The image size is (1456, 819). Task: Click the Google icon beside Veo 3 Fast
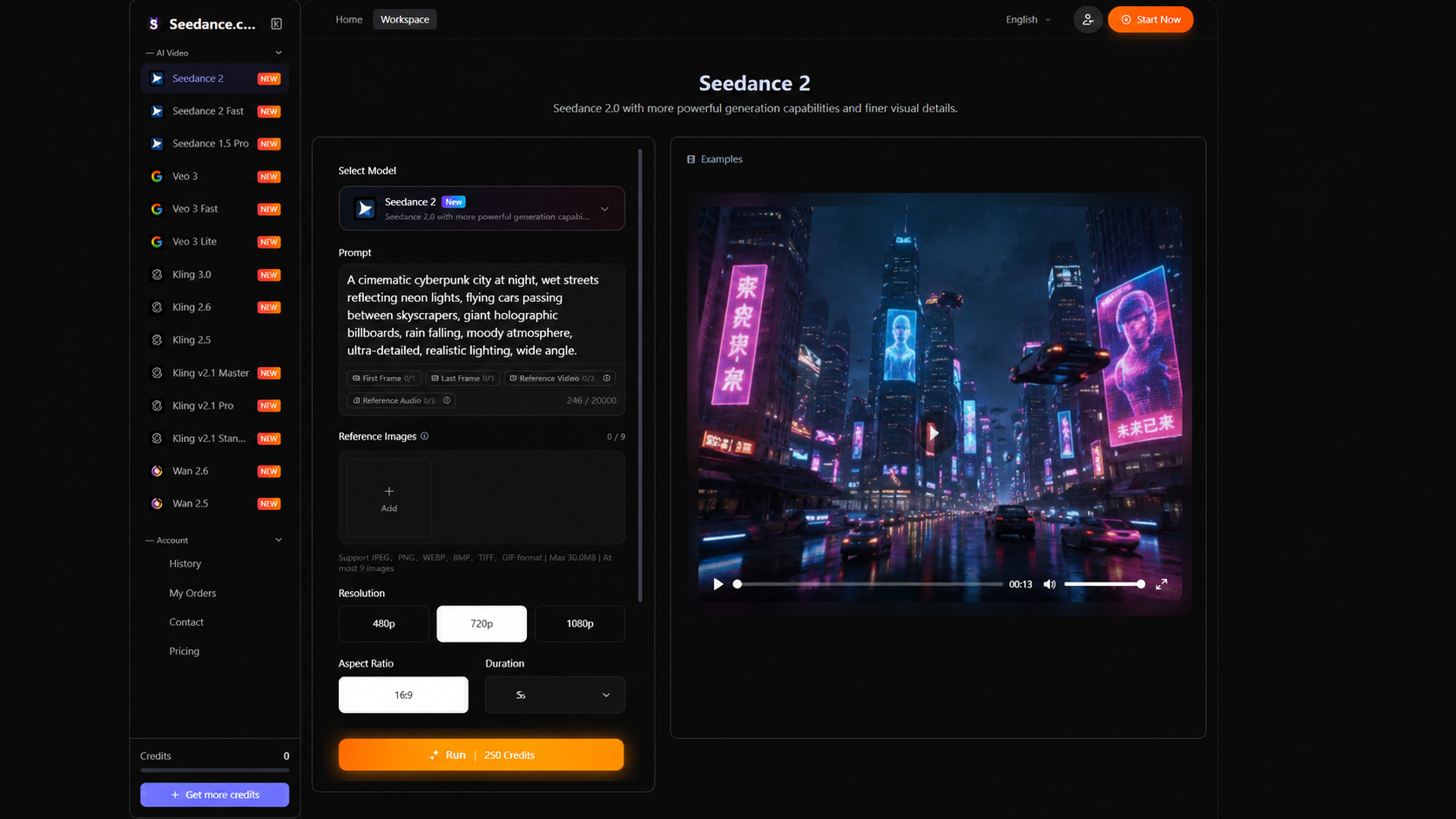click(x=157, y=209)
